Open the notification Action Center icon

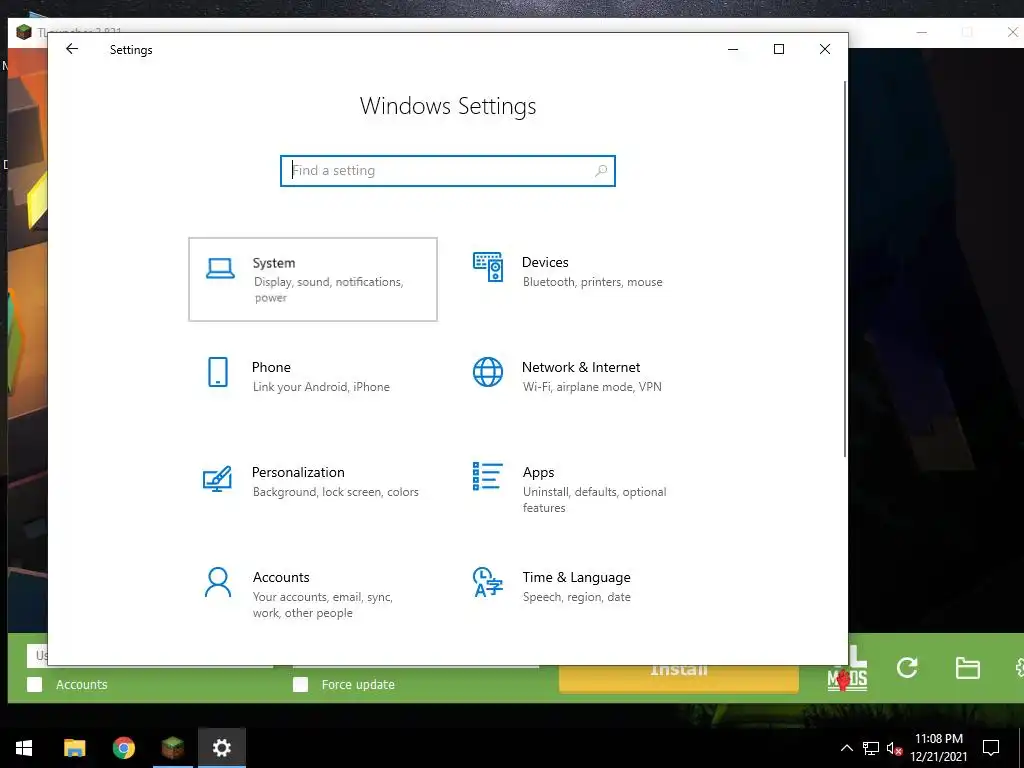click(991, 748)
